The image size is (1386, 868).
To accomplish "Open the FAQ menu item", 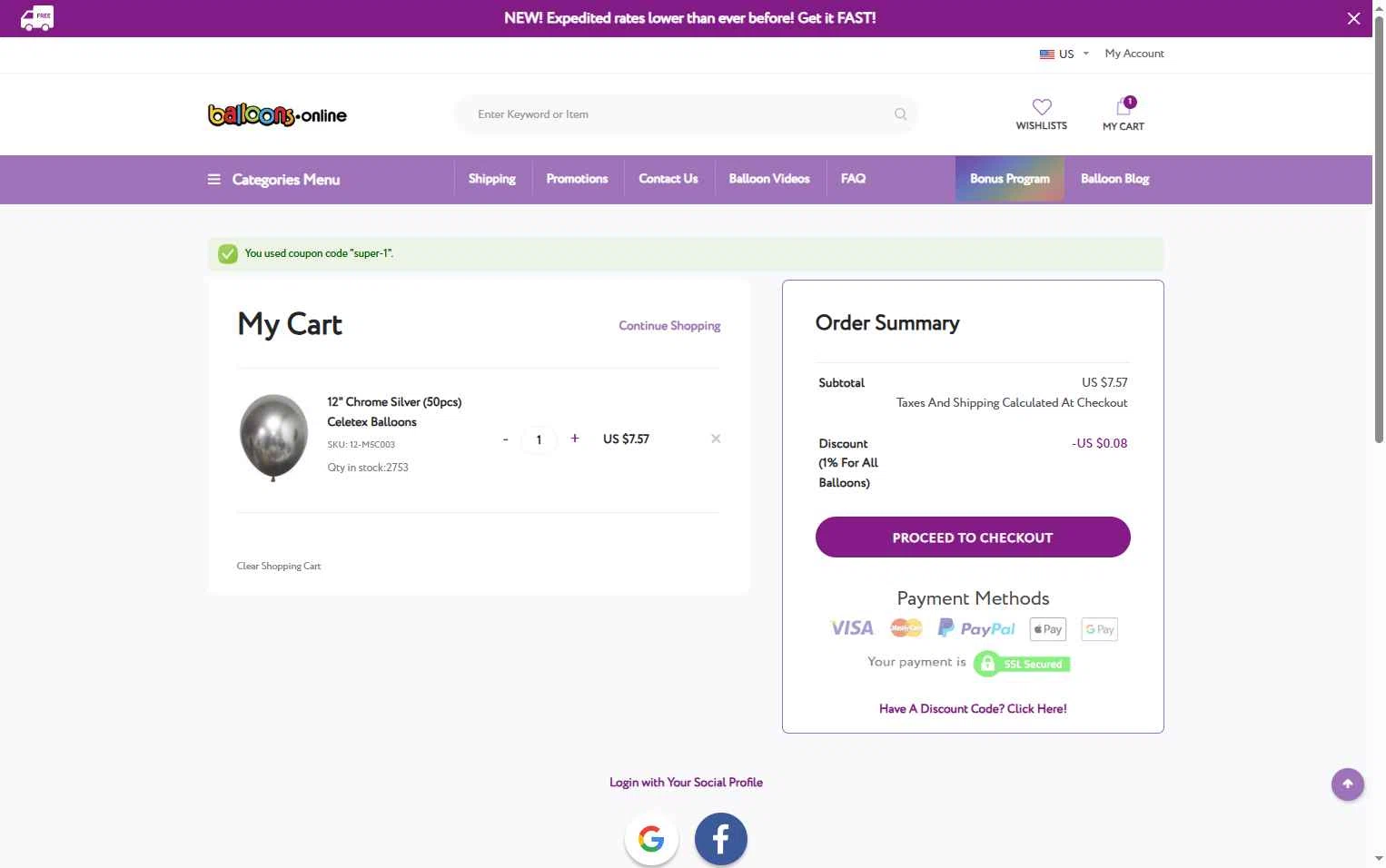I will click(853, 179).
